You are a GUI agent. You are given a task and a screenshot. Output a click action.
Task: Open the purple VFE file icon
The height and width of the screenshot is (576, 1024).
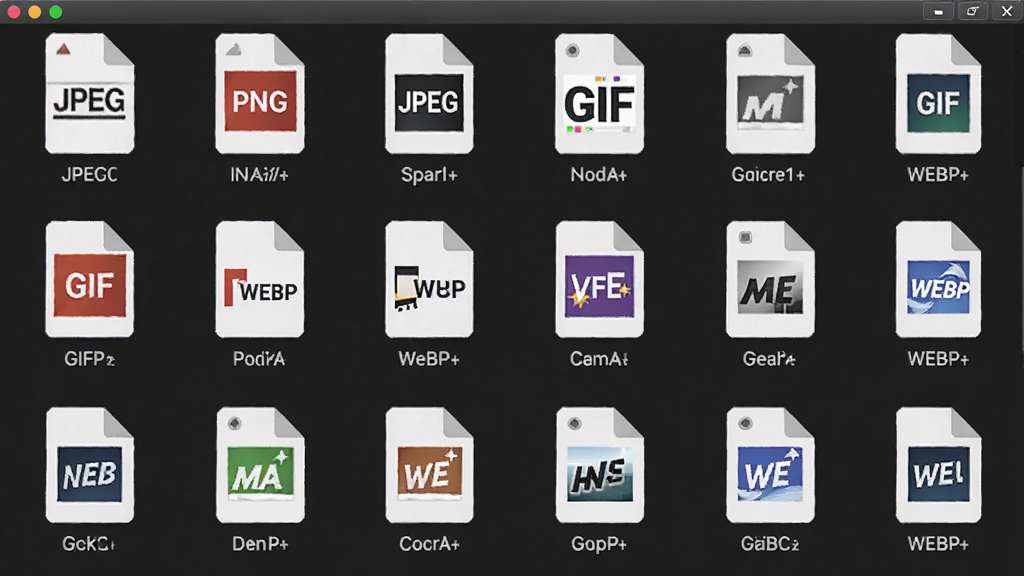600,279
